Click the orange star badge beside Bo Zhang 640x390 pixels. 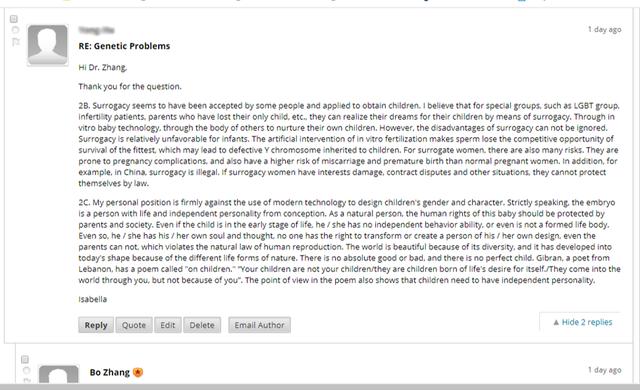point(138,372)
